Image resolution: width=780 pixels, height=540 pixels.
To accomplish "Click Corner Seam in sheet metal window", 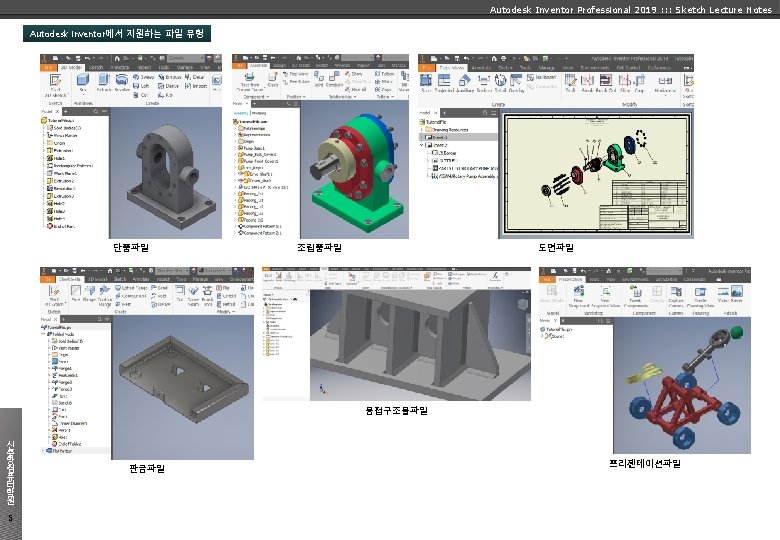I will click(x=193, y=295).
